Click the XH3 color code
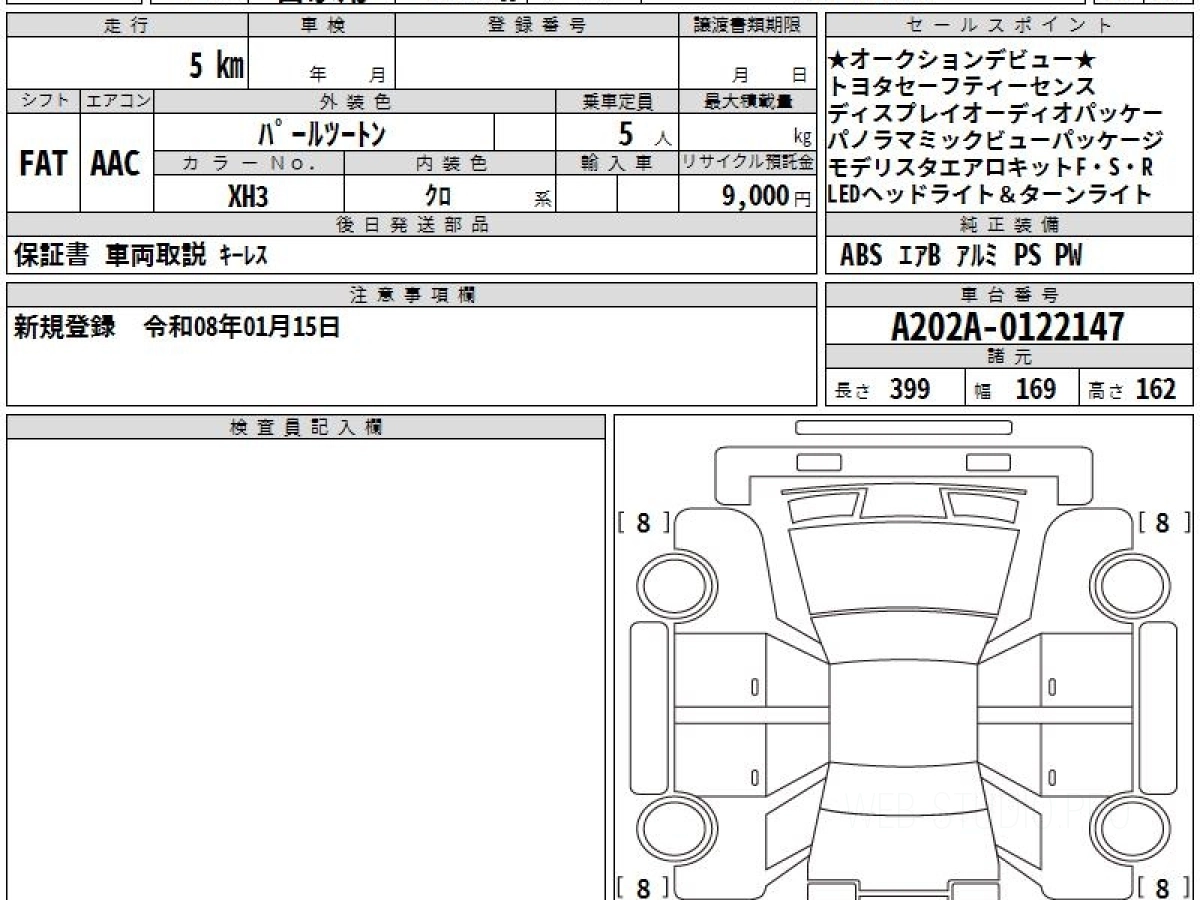Viewport: 1200px width, 900px height. point(248,196)
